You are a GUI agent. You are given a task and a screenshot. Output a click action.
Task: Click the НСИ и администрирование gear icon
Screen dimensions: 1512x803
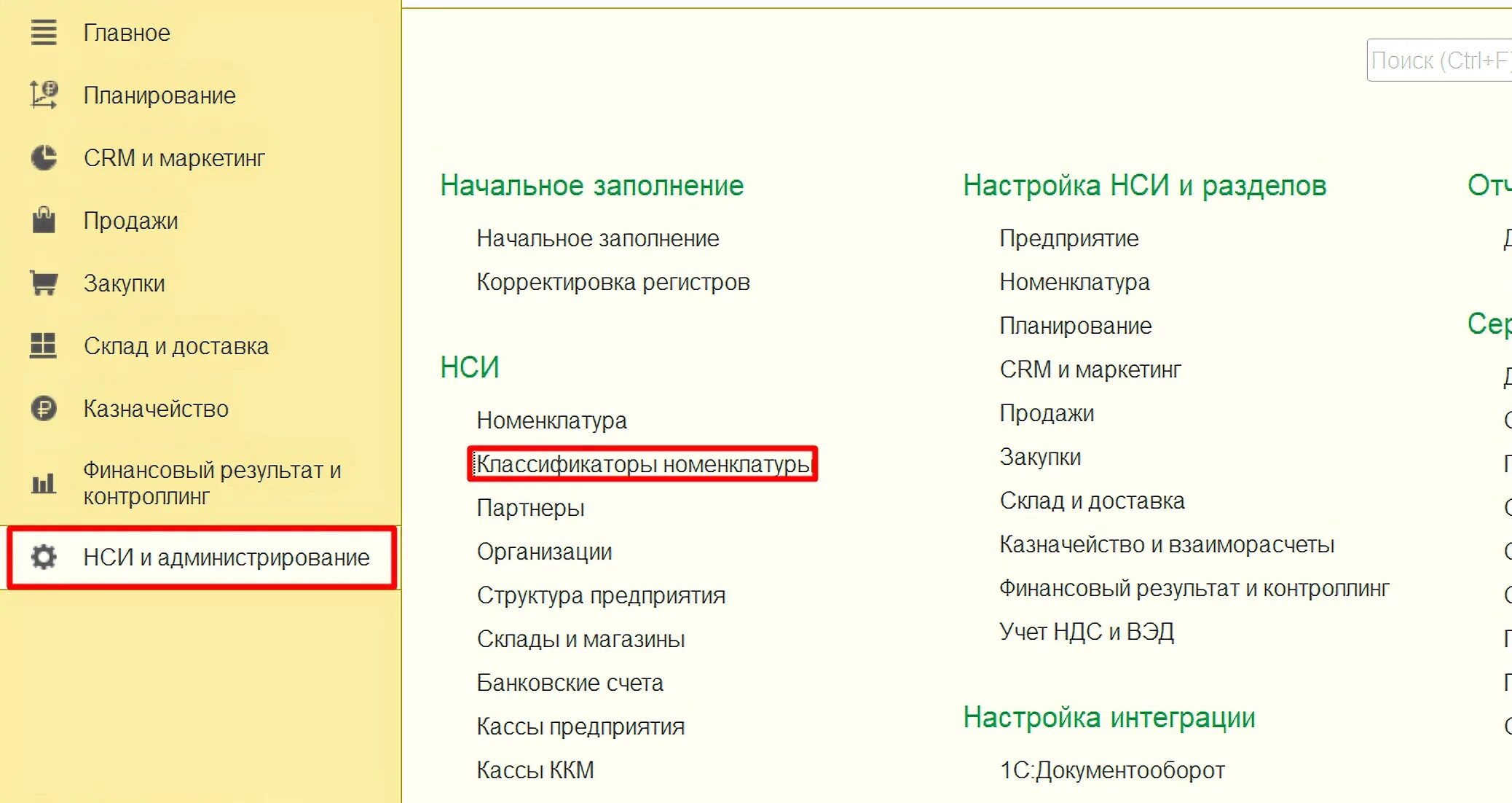click(44, 557)
